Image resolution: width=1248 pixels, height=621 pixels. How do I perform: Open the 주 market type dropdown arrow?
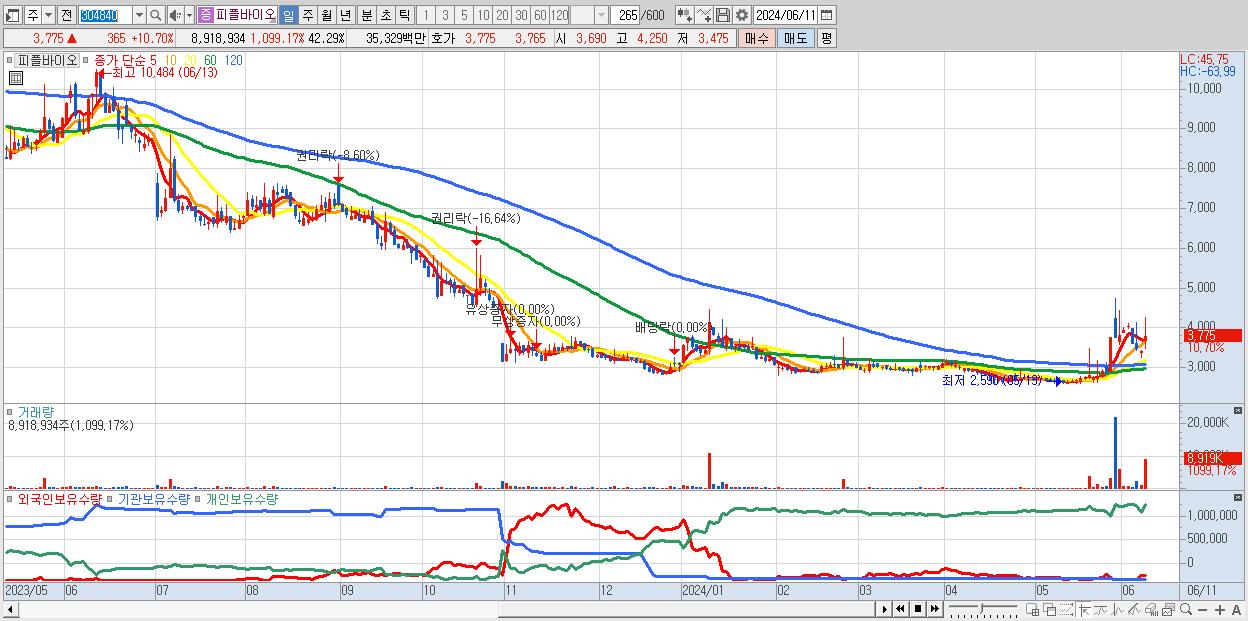[x=49, y=15]
